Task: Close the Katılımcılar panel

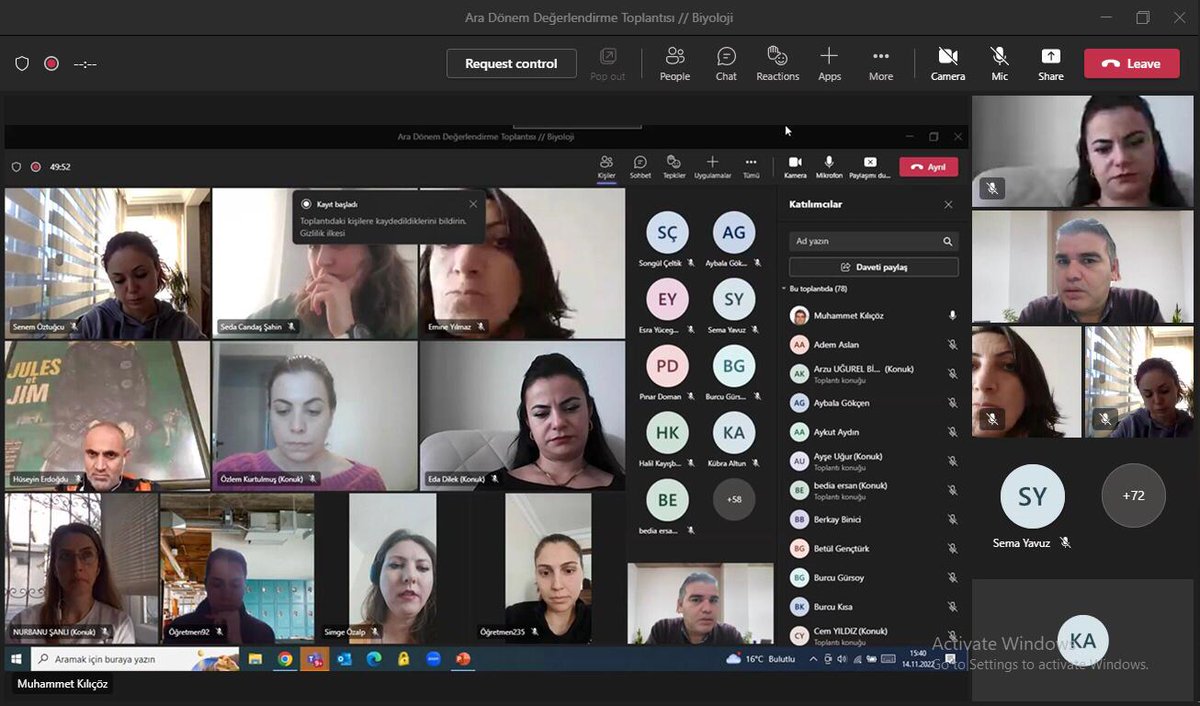Action: pyautogui.click(x=948, y=204)
